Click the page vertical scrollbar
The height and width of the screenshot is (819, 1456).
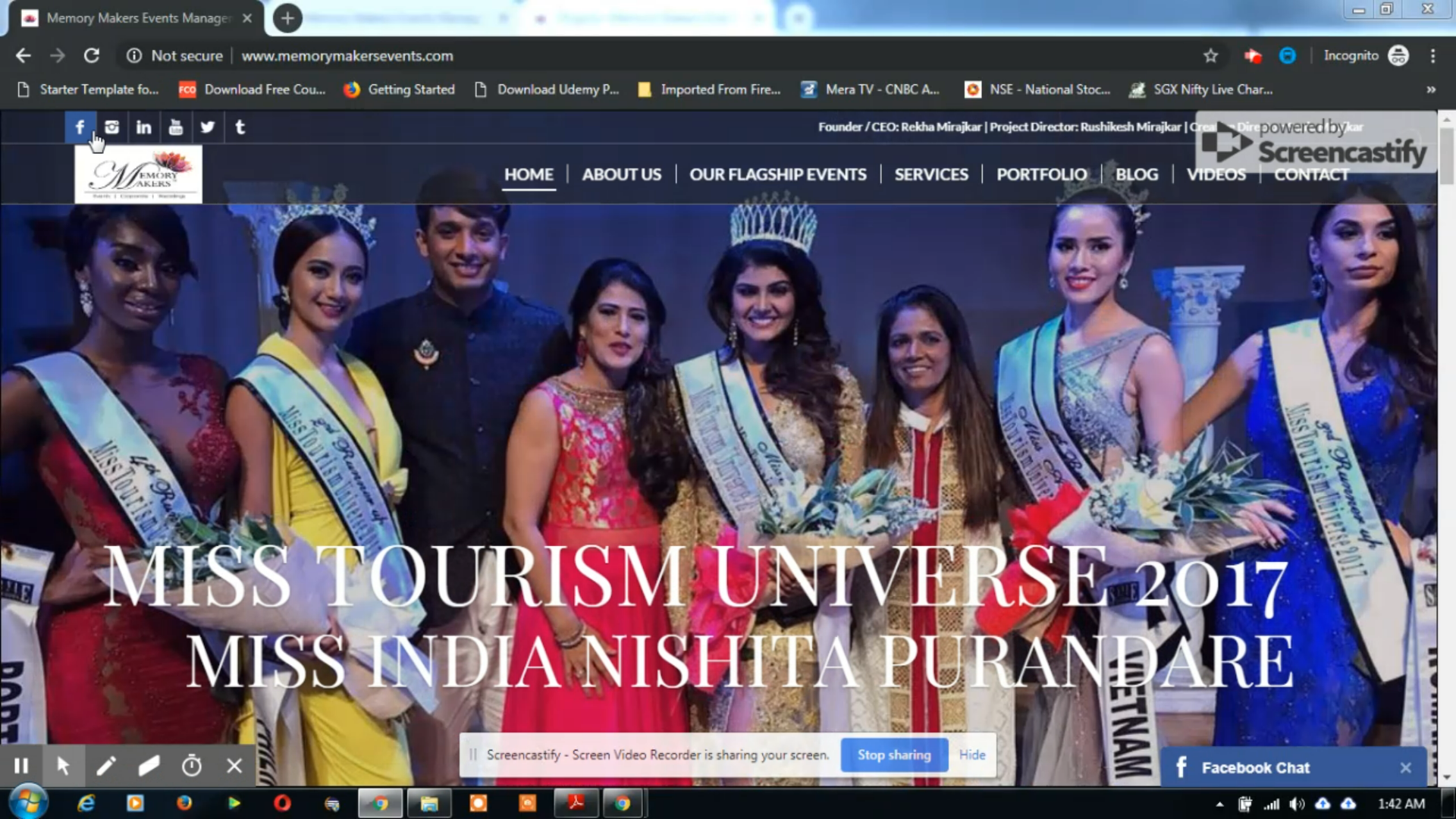(x=1446, y=155)
